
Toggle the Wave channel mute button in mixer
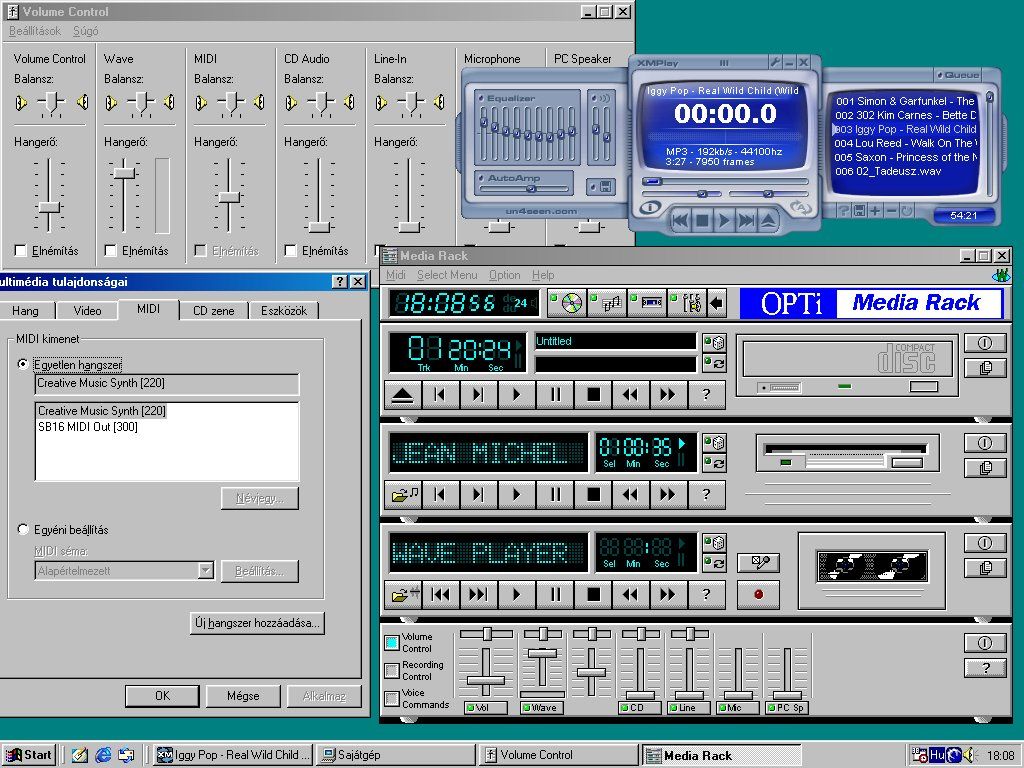click(x=543, y=707)
